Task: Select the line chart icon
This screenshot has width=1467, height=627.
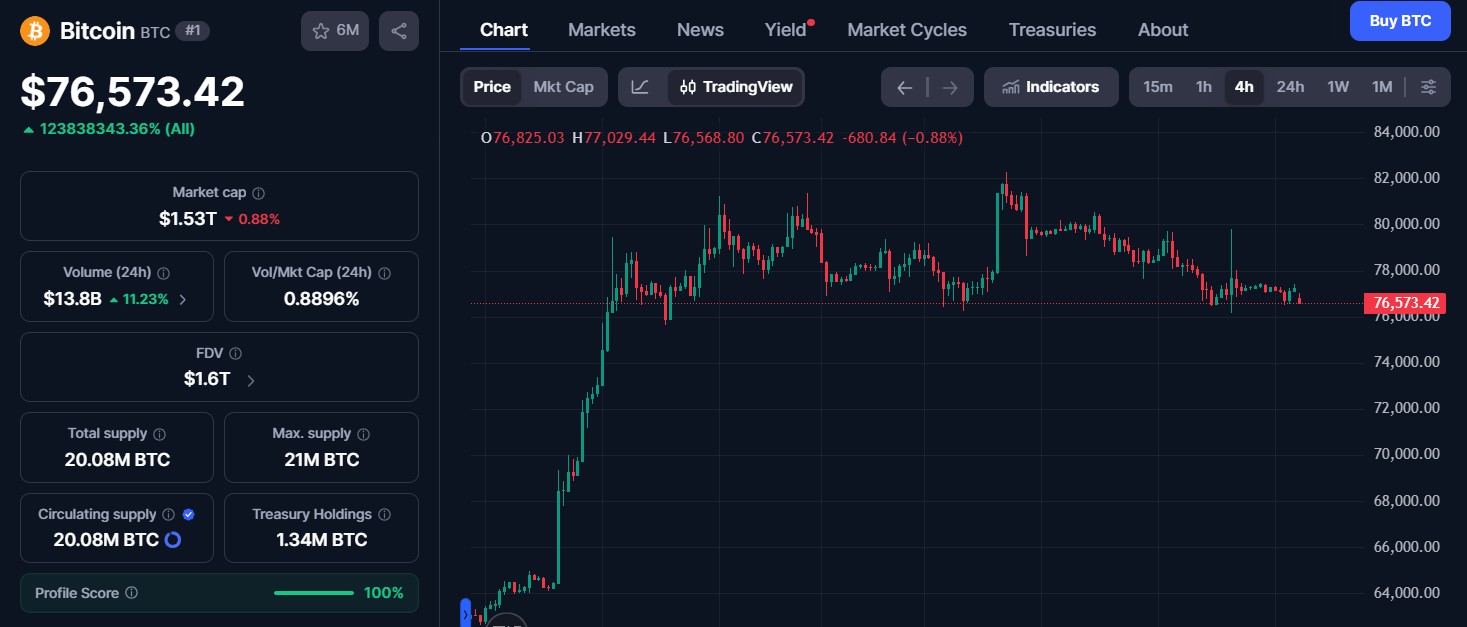Action: (x=640, y=87)
